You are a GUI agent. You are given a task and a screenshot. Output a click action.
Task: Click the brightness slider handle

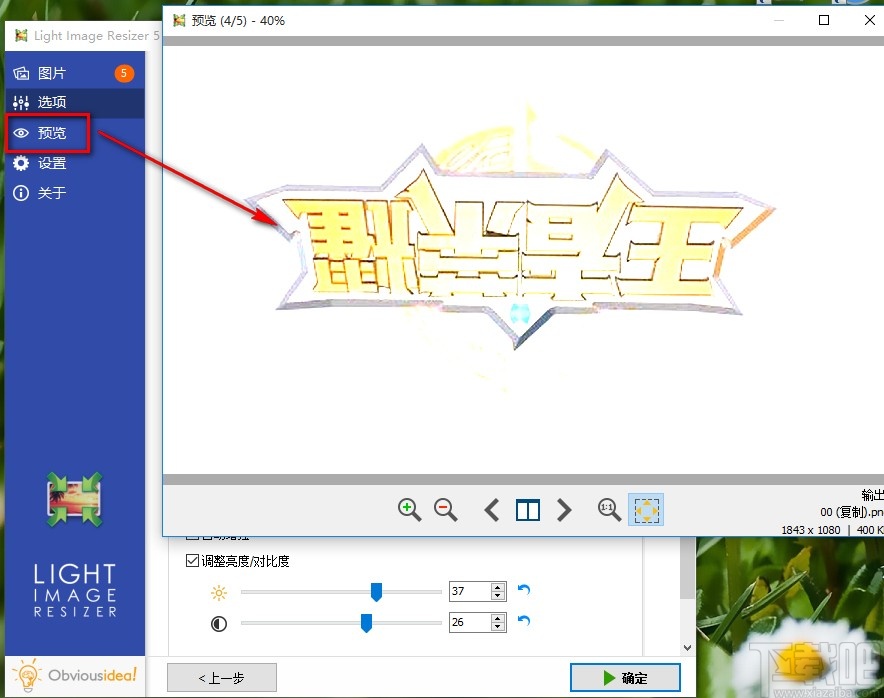[376, 592]
